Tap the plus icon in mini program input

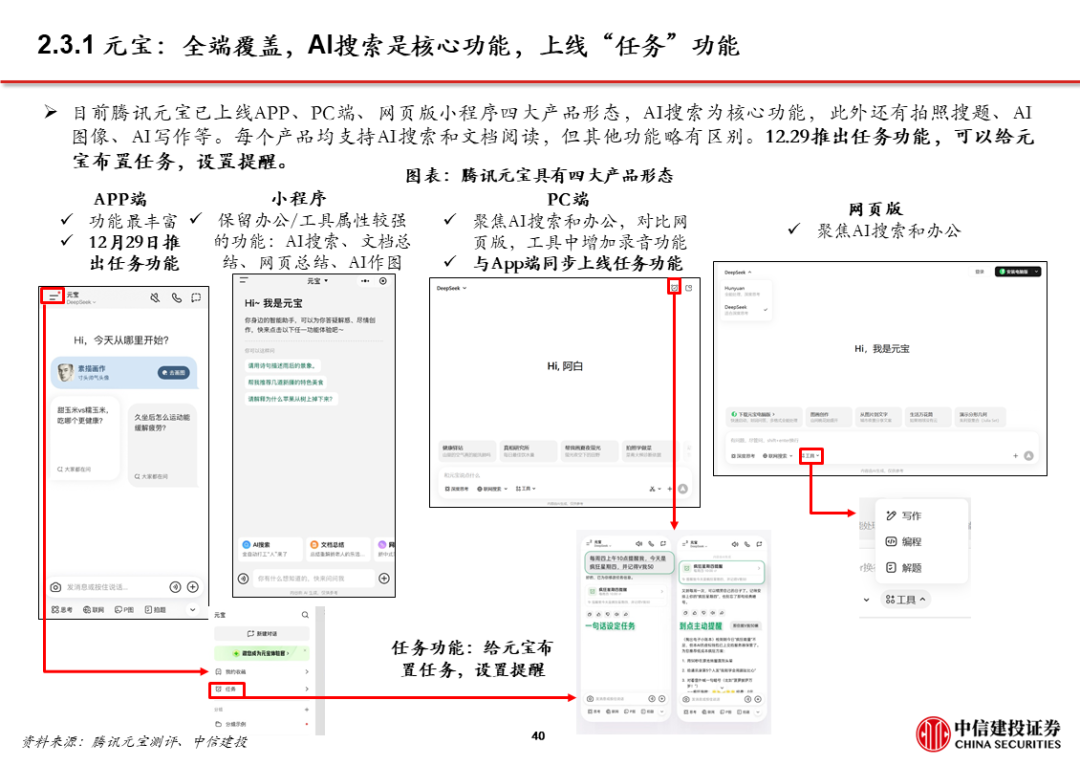tap(383, 578)
